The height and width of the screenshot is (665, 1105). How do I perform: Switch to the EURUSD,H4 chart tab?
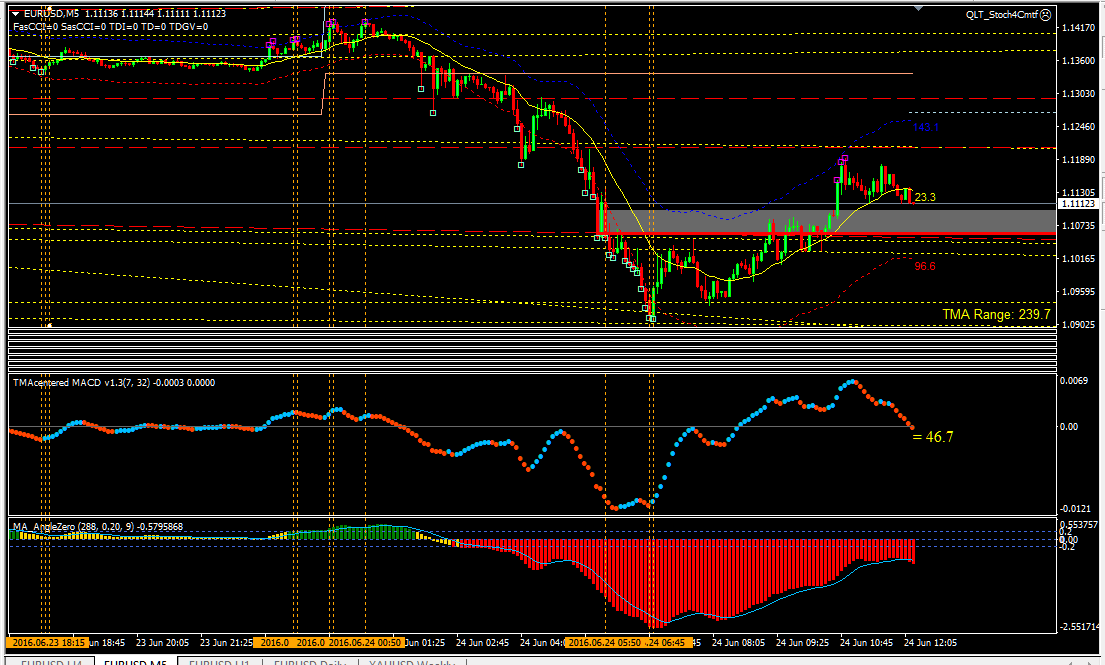51,662
